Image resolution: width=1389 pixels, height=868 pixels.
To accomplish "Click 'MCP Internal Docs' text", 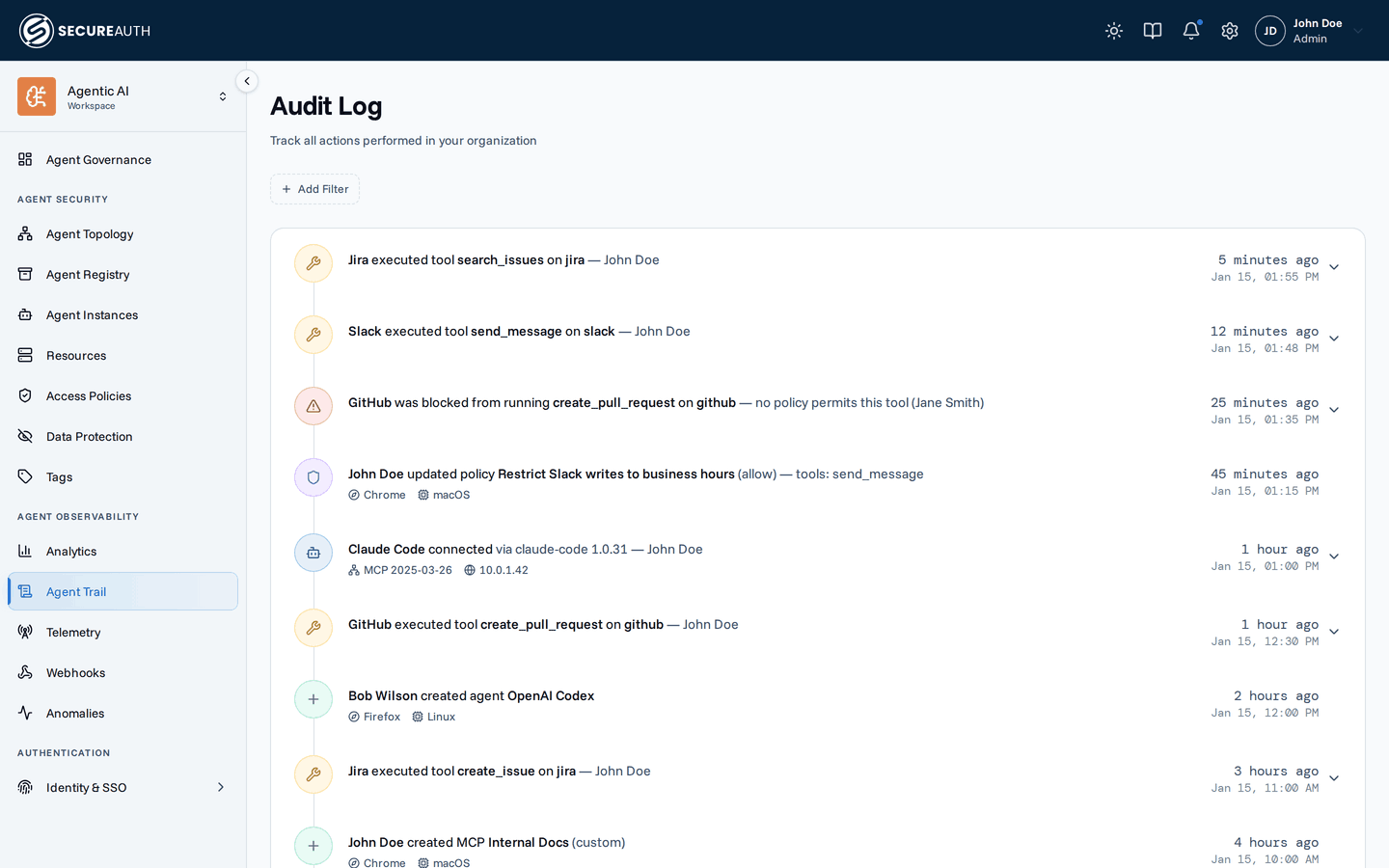I will [x=512, y=842].
